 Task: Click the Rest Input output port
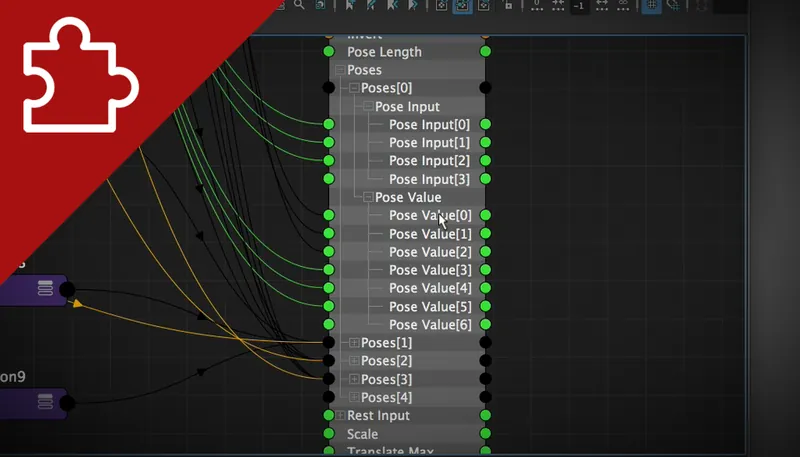coord(486,415)
